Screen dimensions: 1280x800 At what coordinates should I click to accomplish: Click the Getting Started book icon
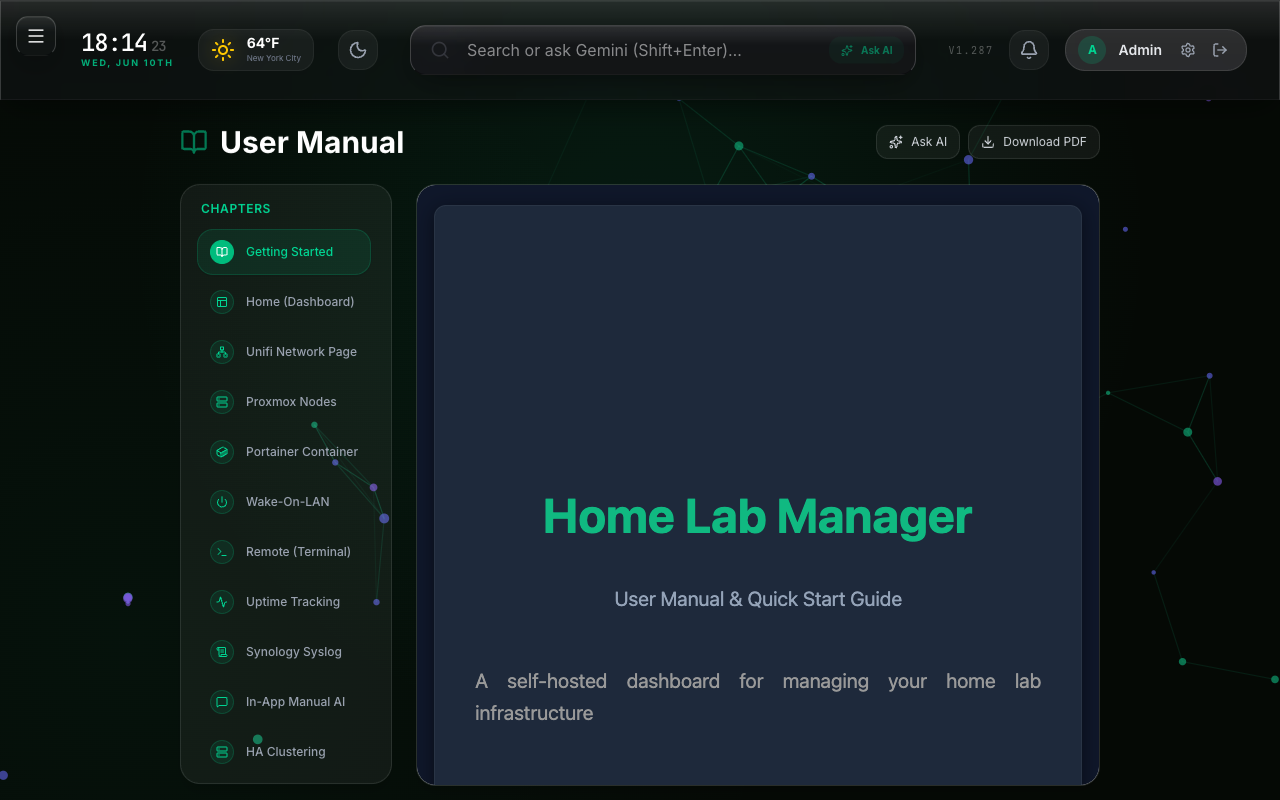pos(222,252)
